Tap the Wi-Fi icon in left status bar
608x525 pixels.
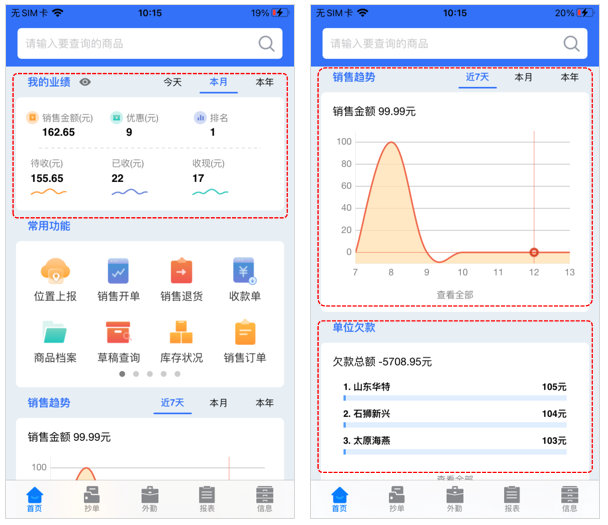[x=57, y=13]
